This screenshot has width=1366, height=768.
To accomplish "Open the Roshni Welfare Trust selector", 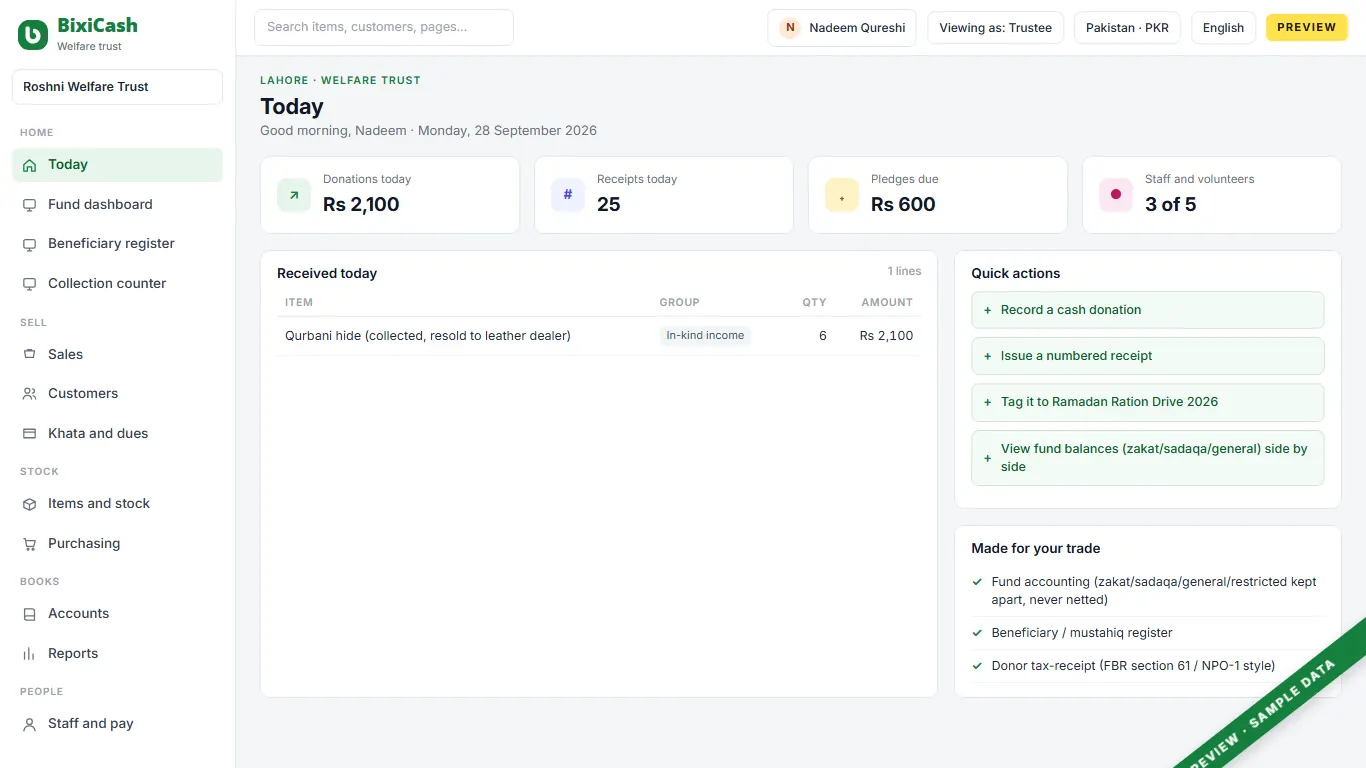I will coord(117,87).
